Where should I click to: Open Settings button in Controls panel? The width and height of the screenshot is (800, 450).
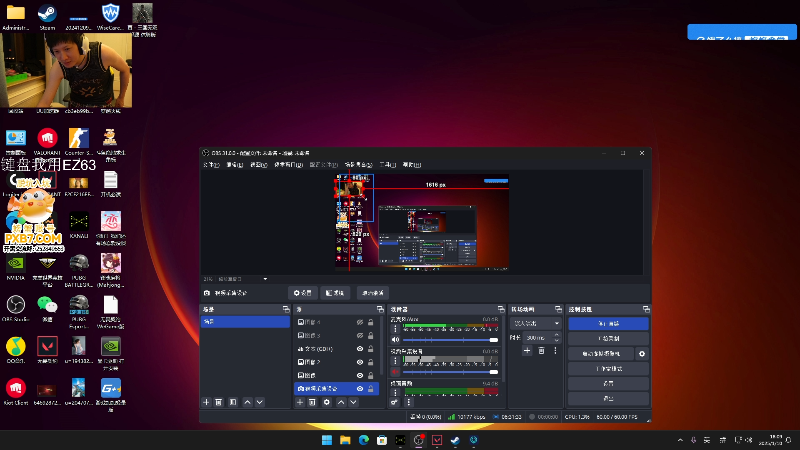click(x=608, y=383)
